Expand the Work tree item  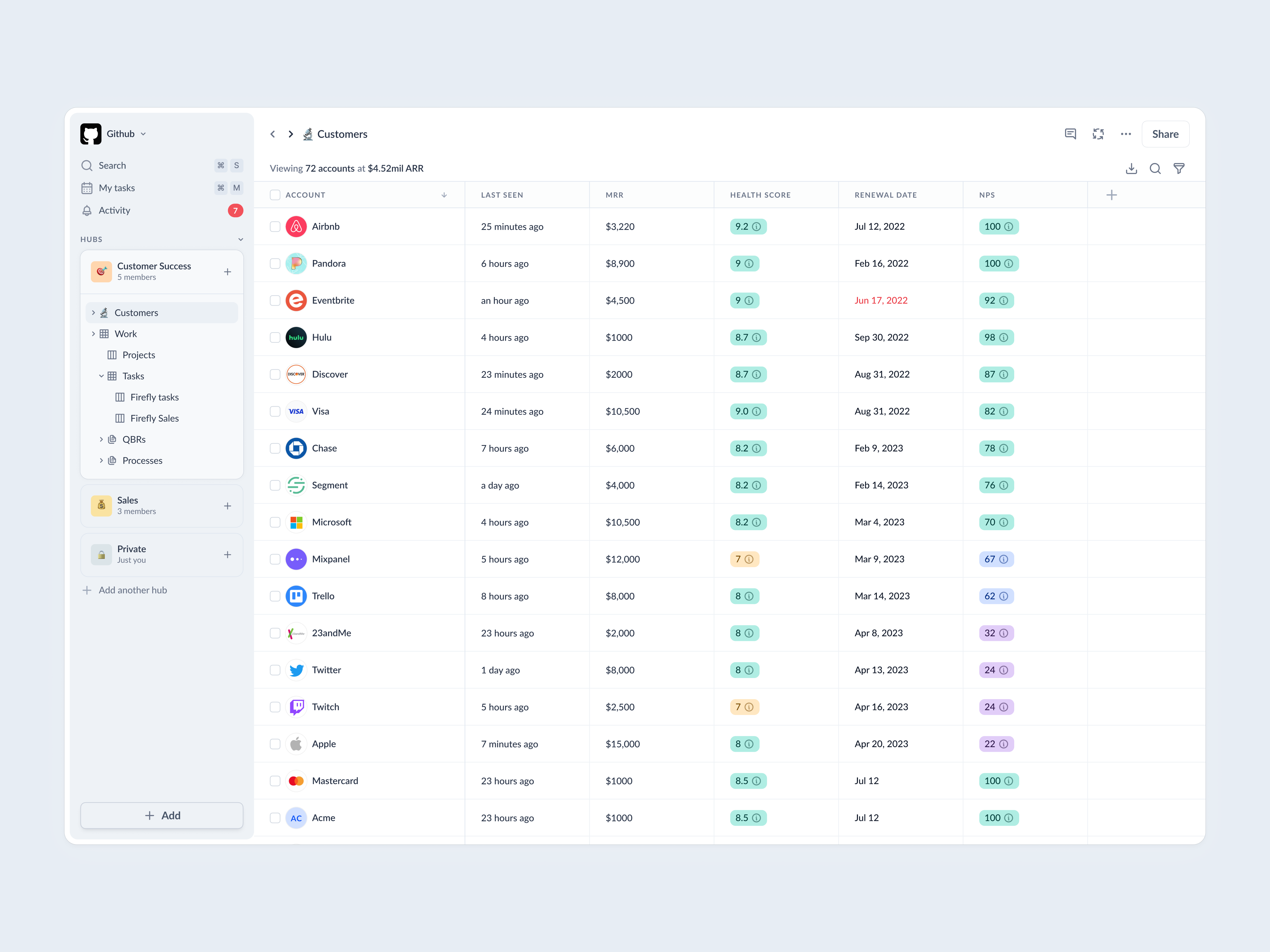[94, 334]
